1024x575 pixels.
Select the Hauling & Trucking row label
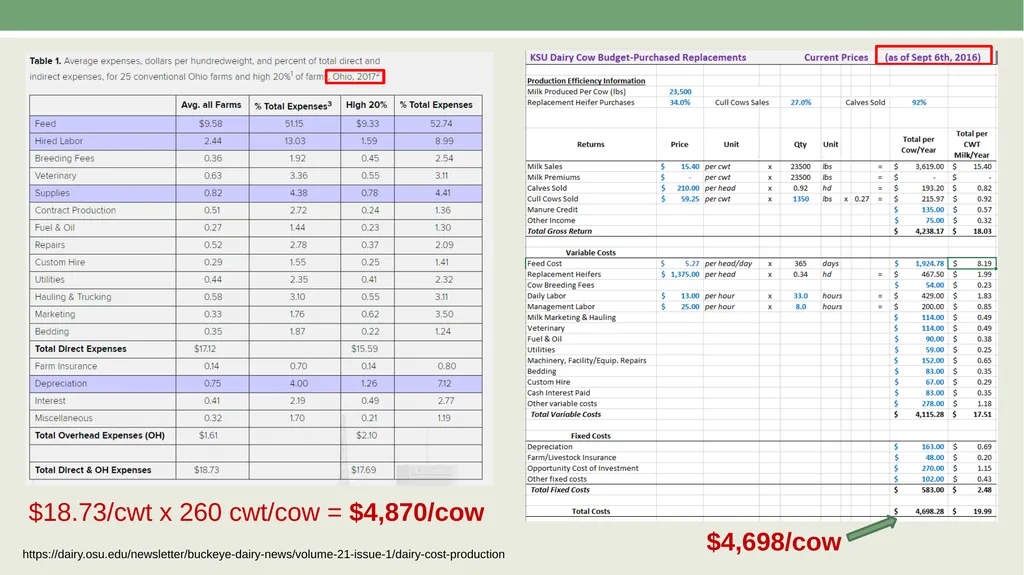[x=73, y=297]
